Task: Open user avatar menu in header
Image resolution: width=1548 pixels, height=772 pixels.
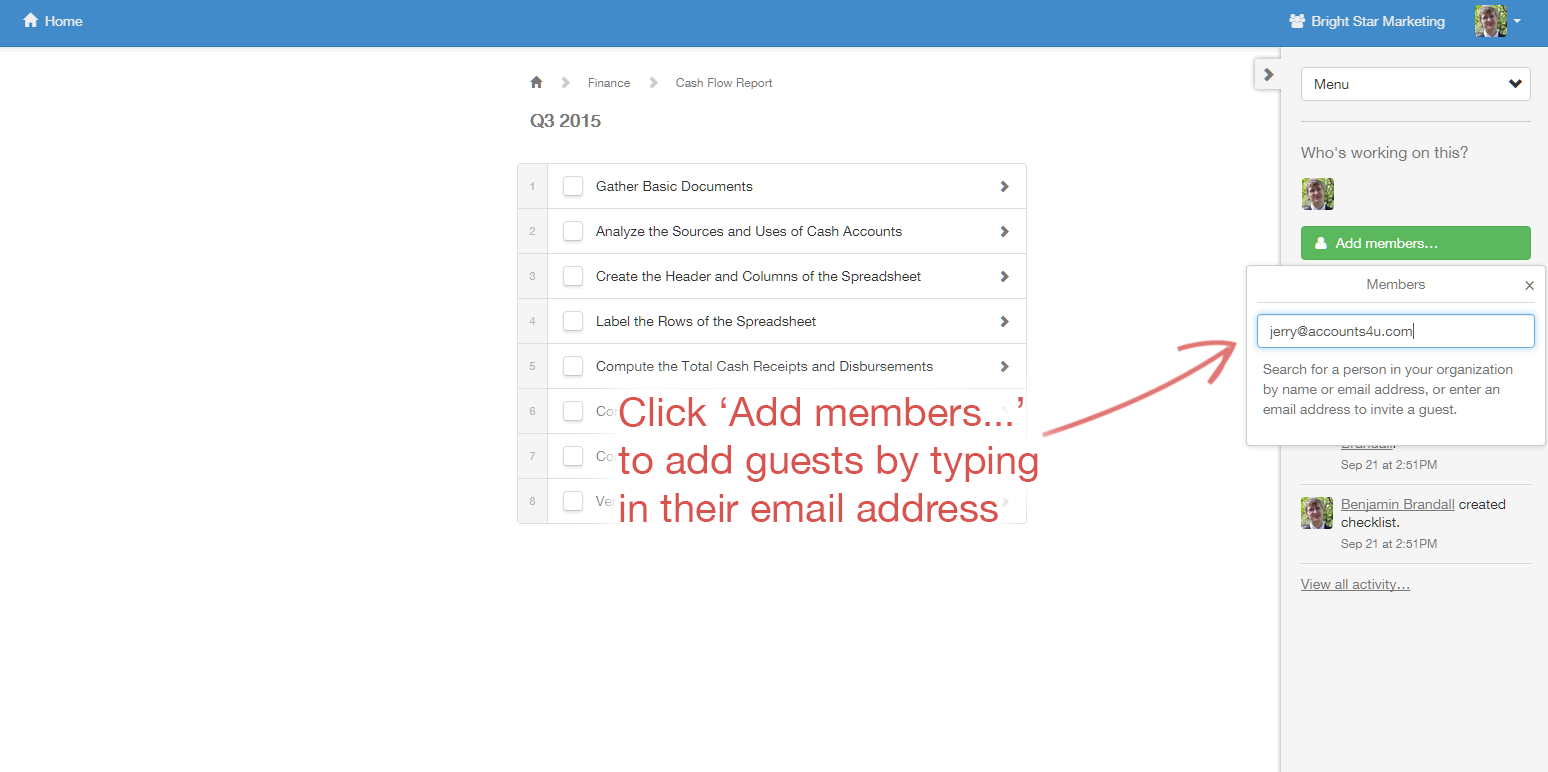Action: pyautogui.click(x=1497, y=21)
